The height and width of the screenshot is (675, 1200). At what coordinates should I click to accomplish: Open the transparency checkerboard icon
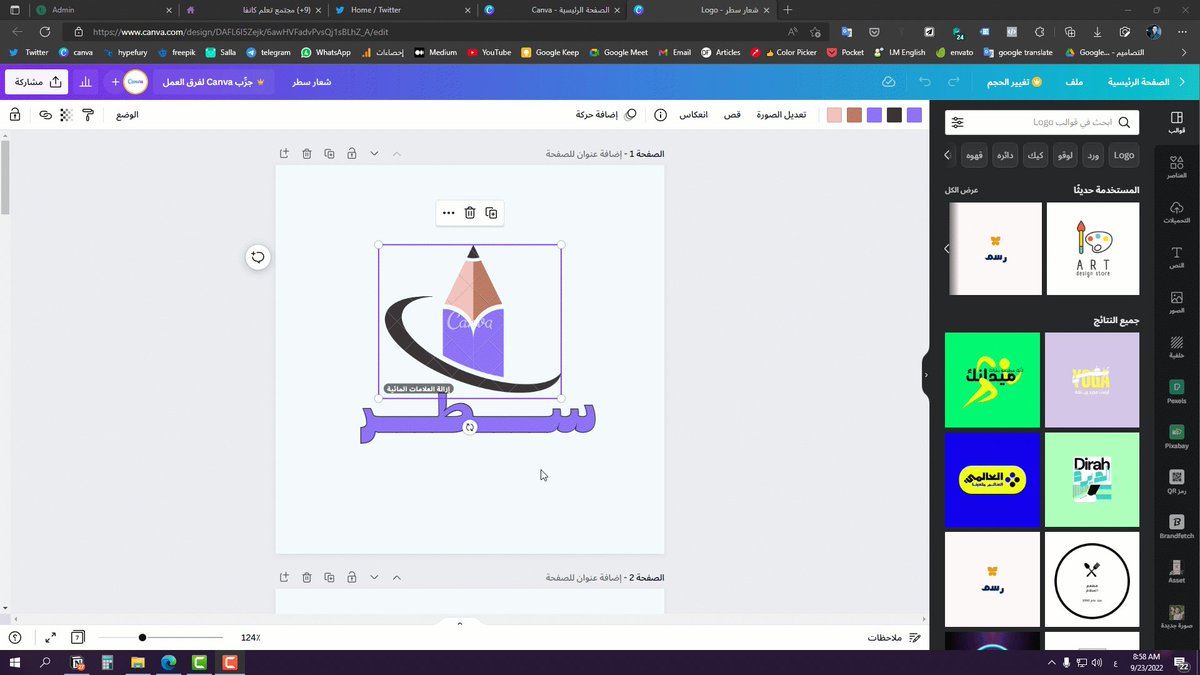point(66,115)
